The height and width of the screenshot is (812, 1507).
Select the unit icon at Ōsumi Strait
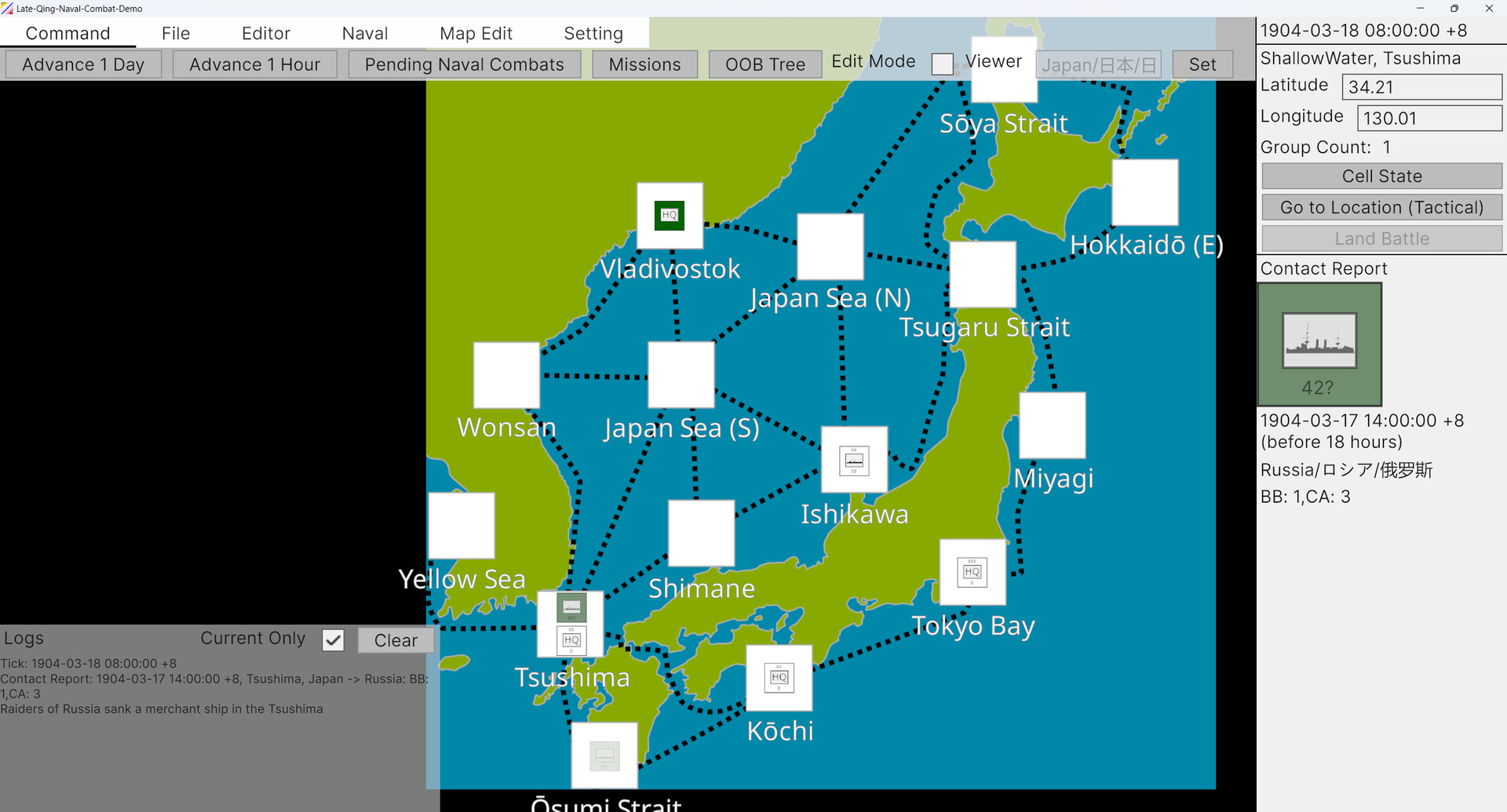pyautogui.click(x=604, y=755)
